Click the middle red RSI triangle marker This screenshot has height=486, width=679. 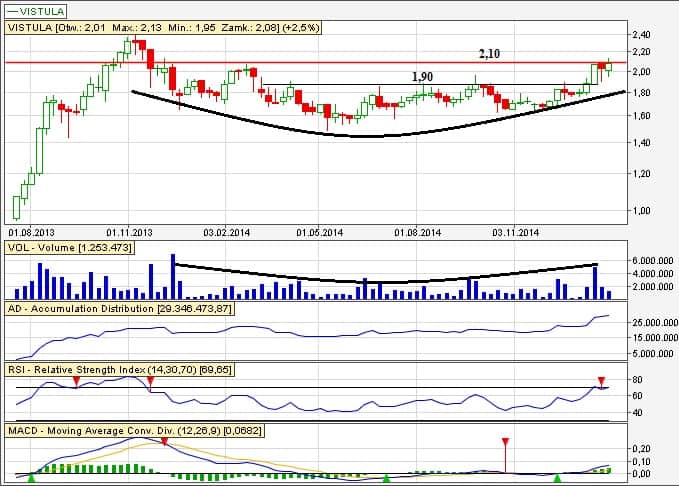coord(150,381)
